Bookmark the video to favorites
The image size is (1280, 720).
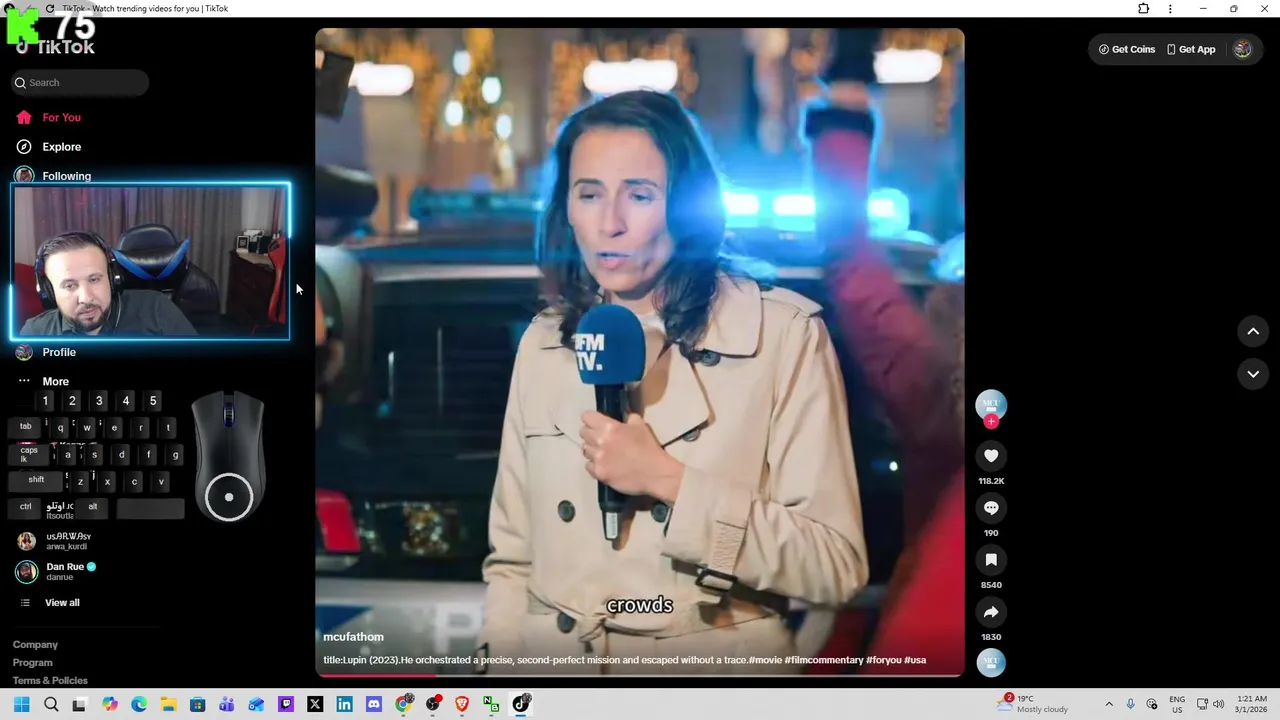click(991, 560)
